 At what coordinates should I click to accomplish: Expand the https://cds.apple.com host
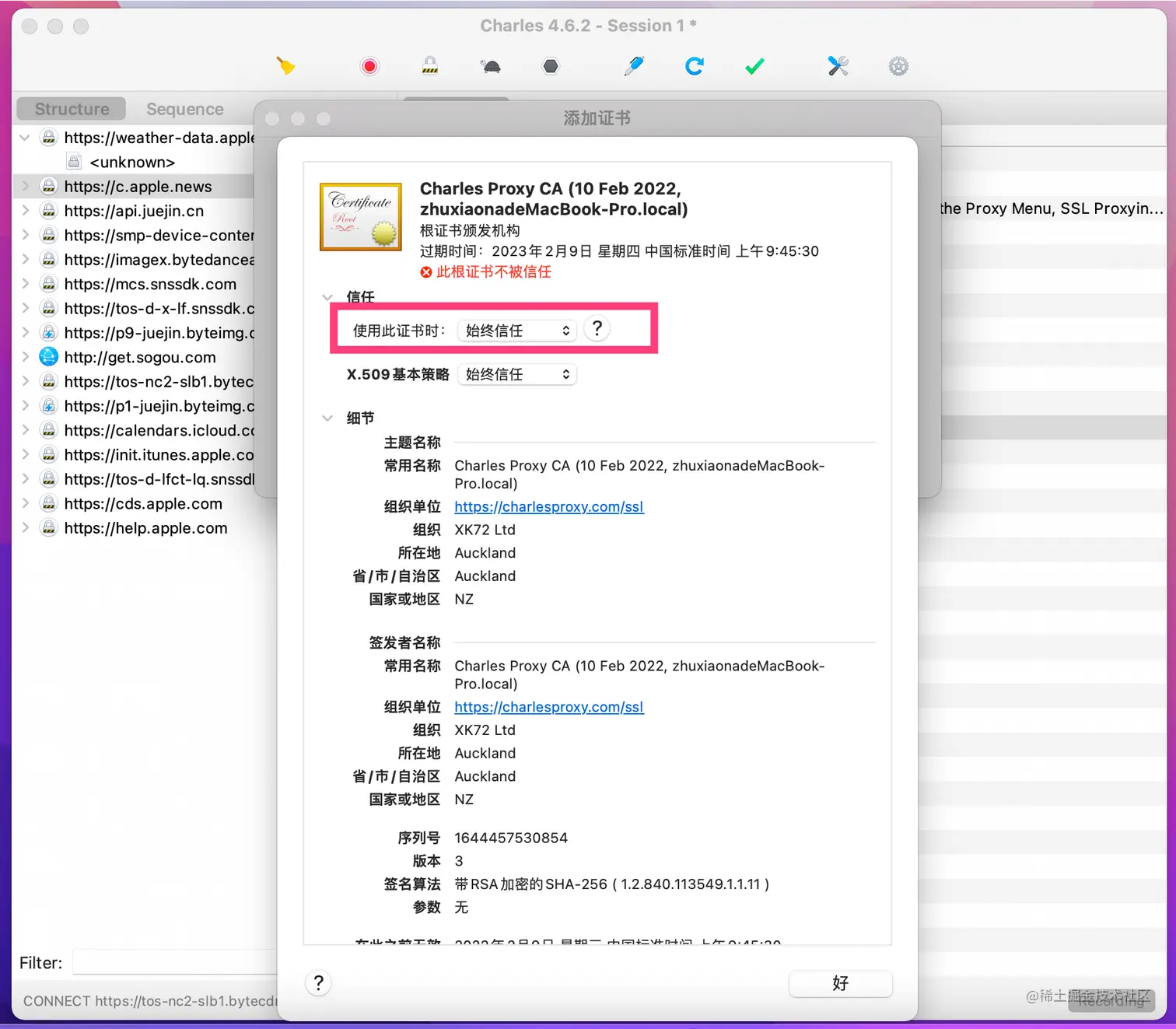pos(25,503)
